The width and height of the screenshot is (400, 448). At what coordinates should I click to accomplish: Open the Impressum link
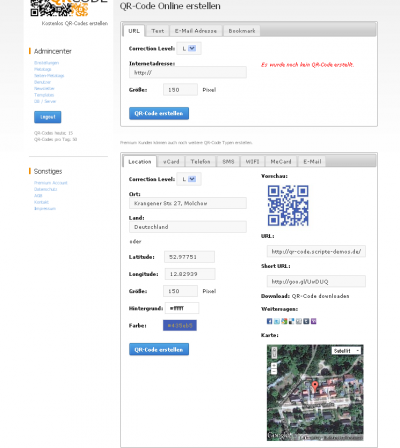tap(45, 208)
